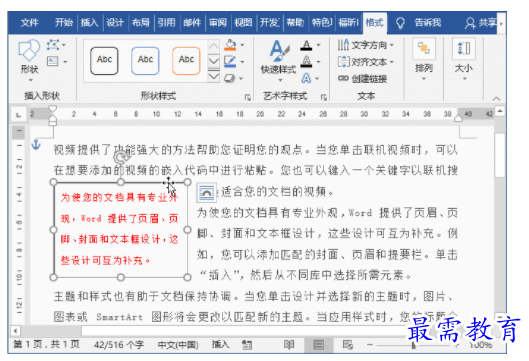Viewport: 529px width, 361px height.
Task: Click the rotation handle above text box
Action: tap(121, 158)
